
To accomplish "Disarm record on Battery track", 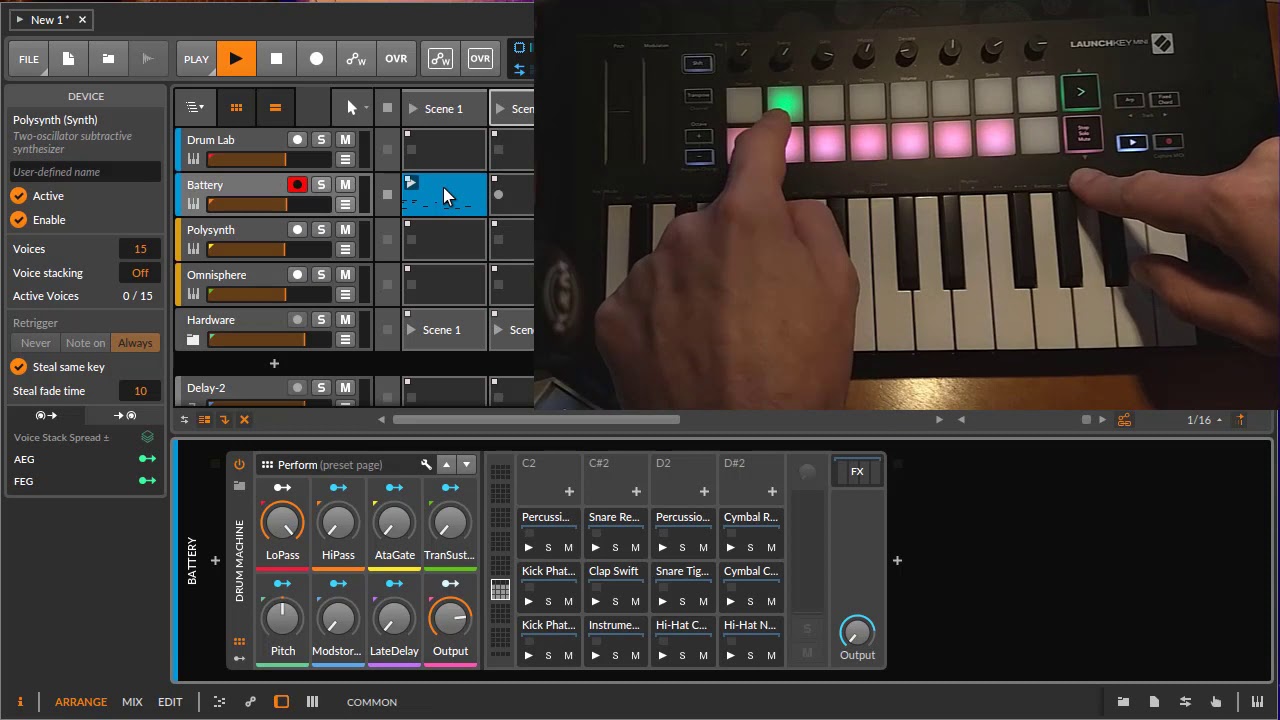I will click(x=297, y=185).
